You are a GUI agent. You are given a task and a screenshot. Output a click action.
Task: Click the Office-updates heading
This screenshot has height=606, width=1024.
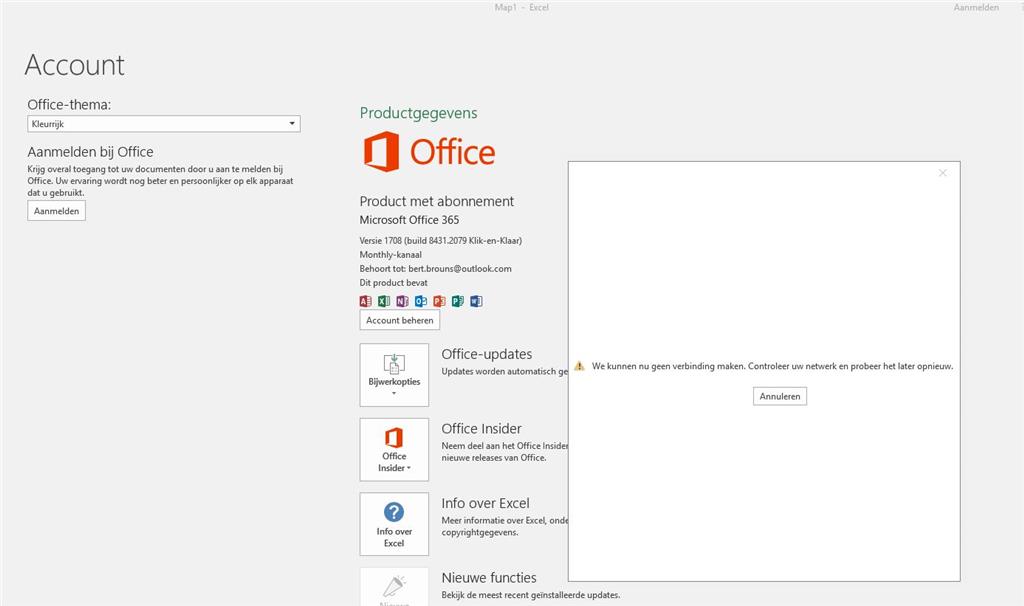(x=487, y=354)
